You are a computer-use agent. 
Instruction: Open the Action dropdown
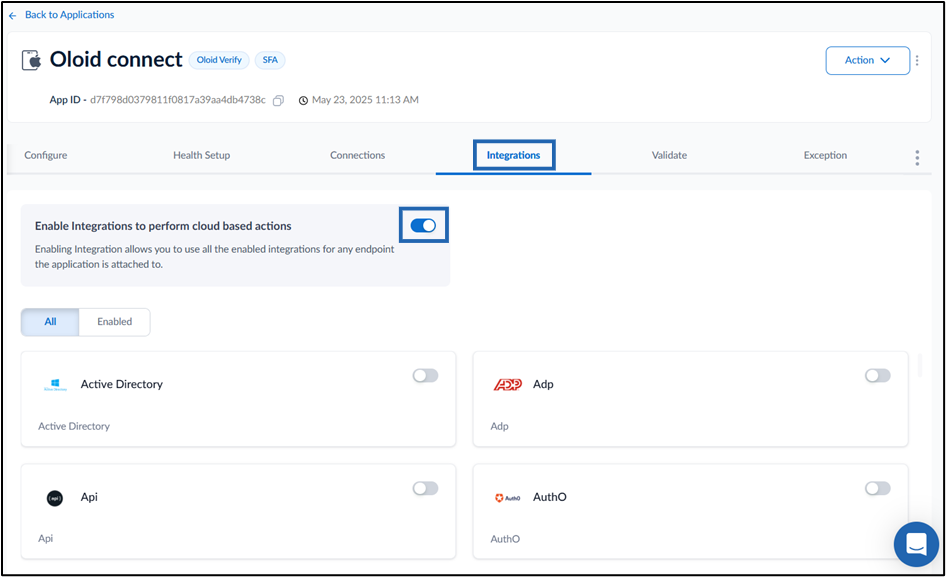tap(867, 60)
